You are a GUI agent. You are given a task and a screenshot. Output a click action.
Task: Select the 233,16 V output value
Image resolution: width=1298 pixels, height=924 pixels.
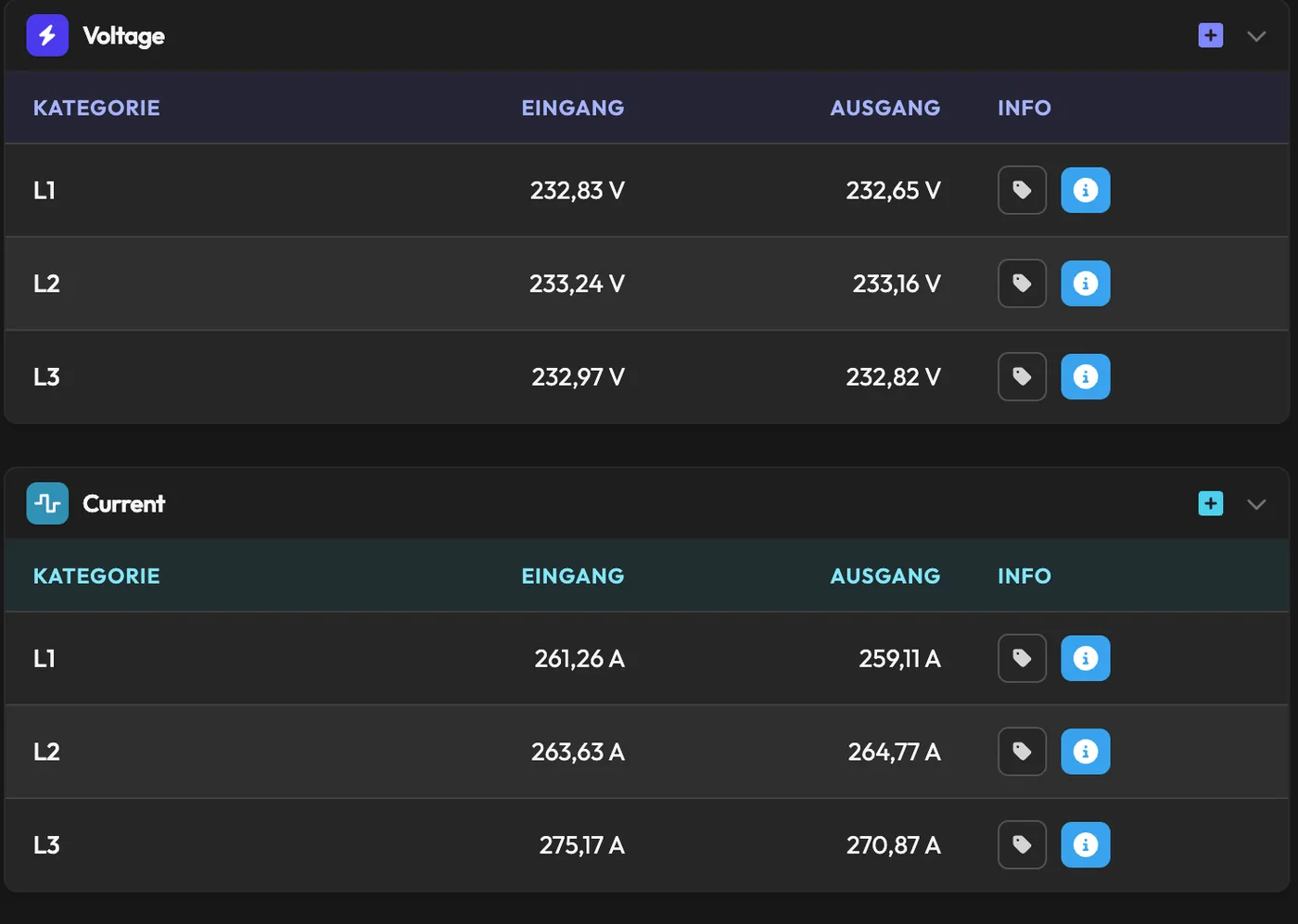click(897, 284)
